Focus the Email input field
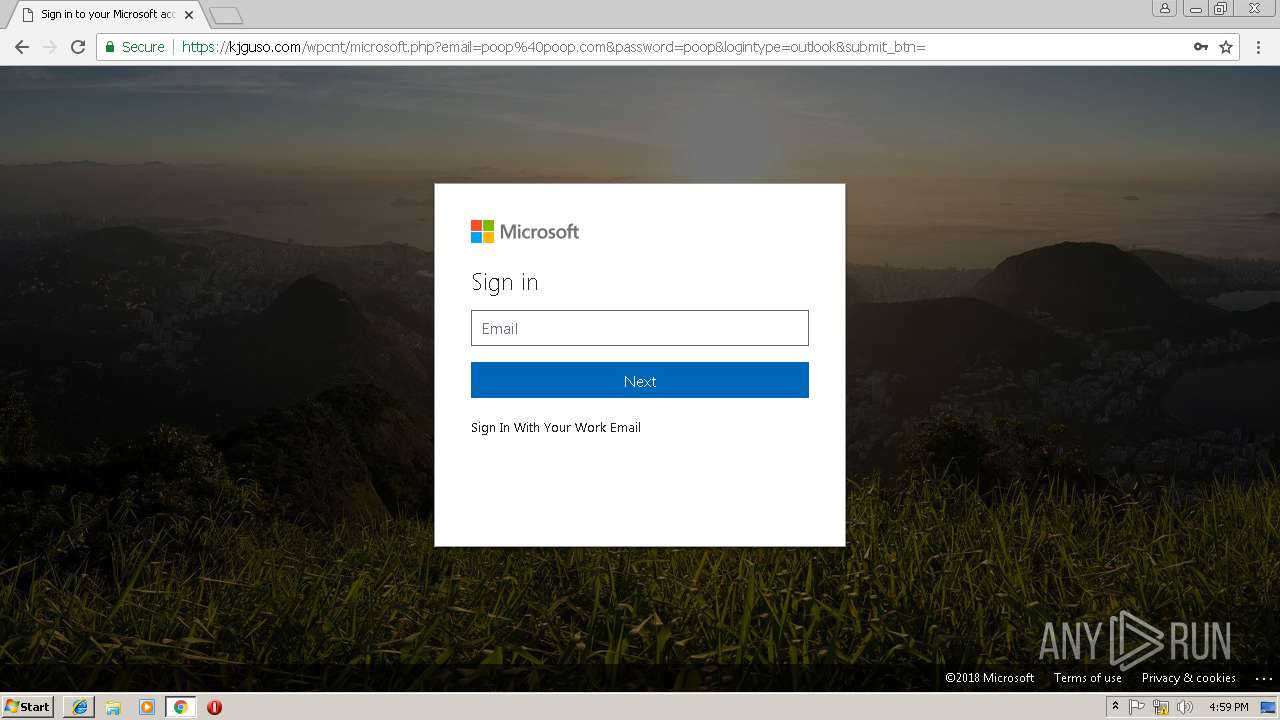 640,328
